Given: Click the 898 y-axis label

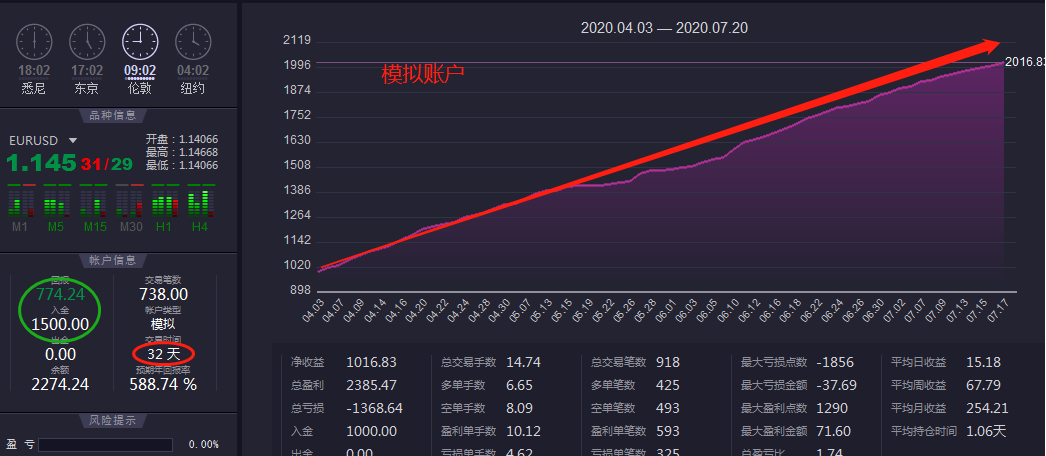Looking at the screenshot, I should [301, 291].
